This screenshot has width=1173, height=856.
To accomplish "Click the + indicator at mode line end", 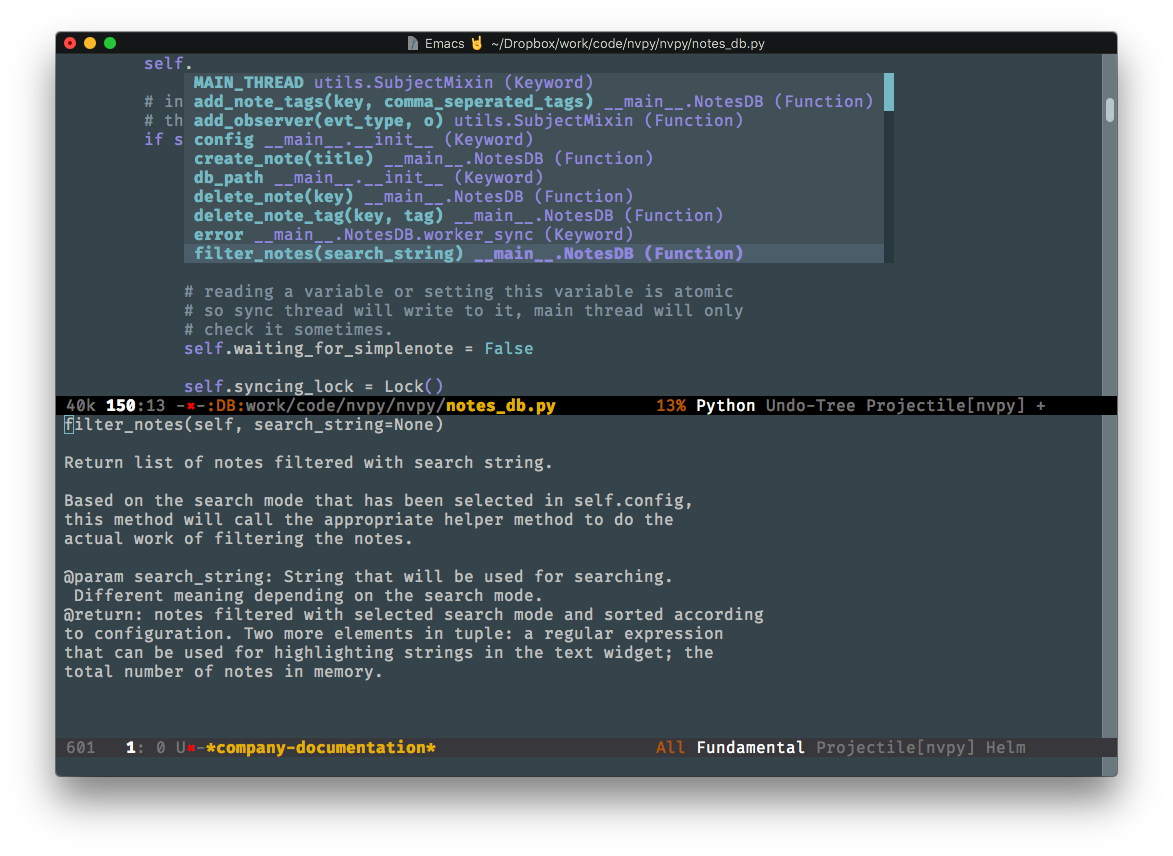I will point(1041,406).
